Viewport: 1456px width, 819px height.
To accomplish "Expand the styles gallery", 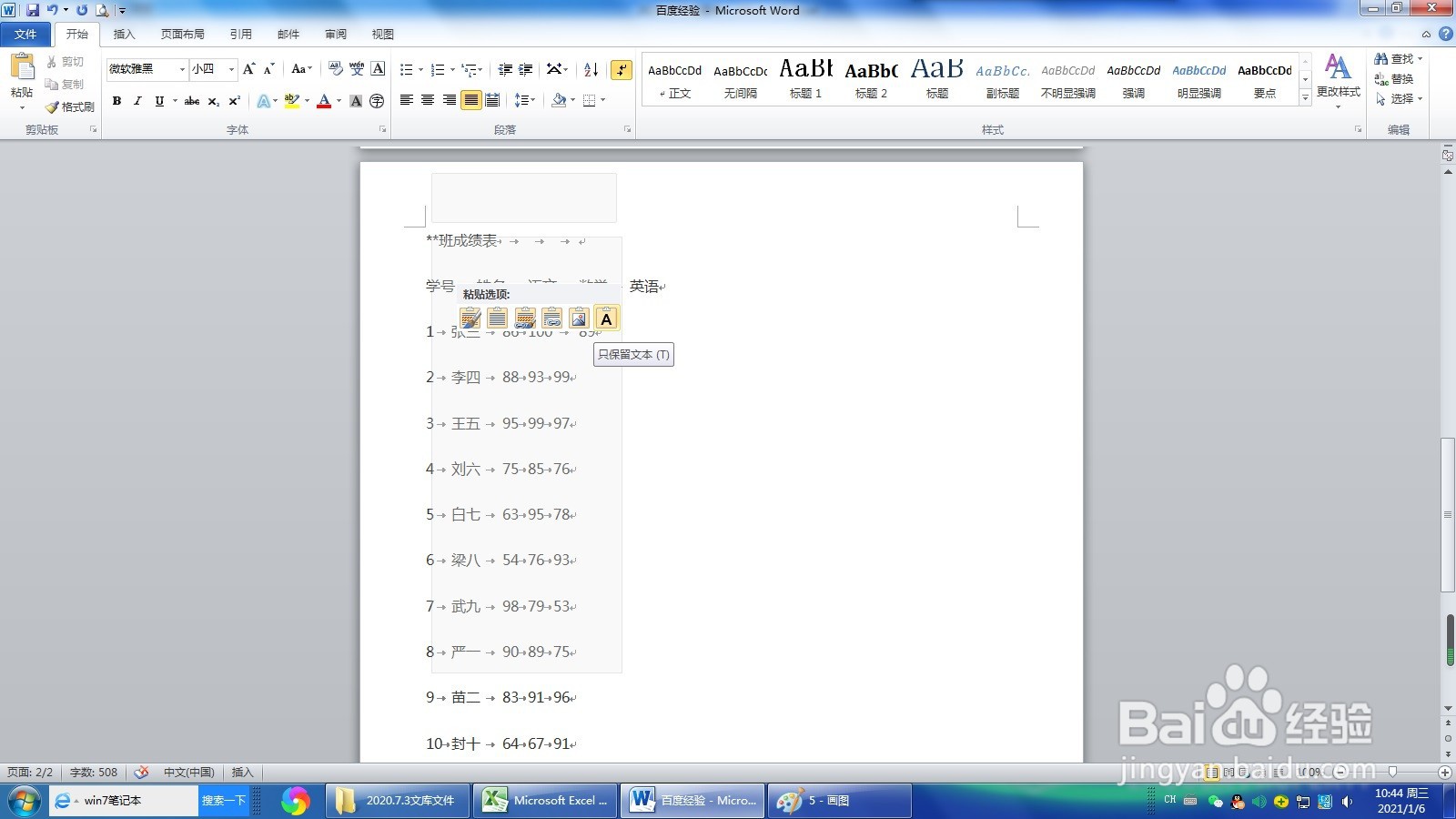I will (x=1305, y=96).
